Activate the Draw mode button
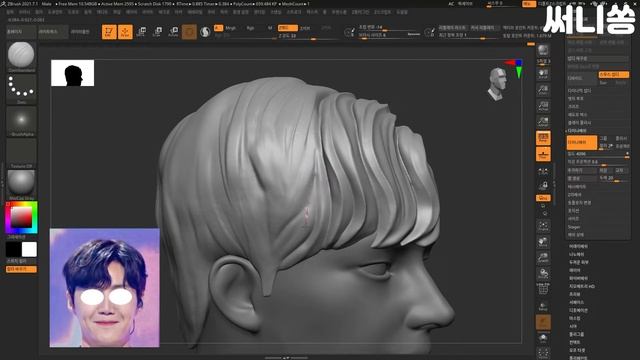The height and width of the screenshot is (360, 640). coord(125,31)
